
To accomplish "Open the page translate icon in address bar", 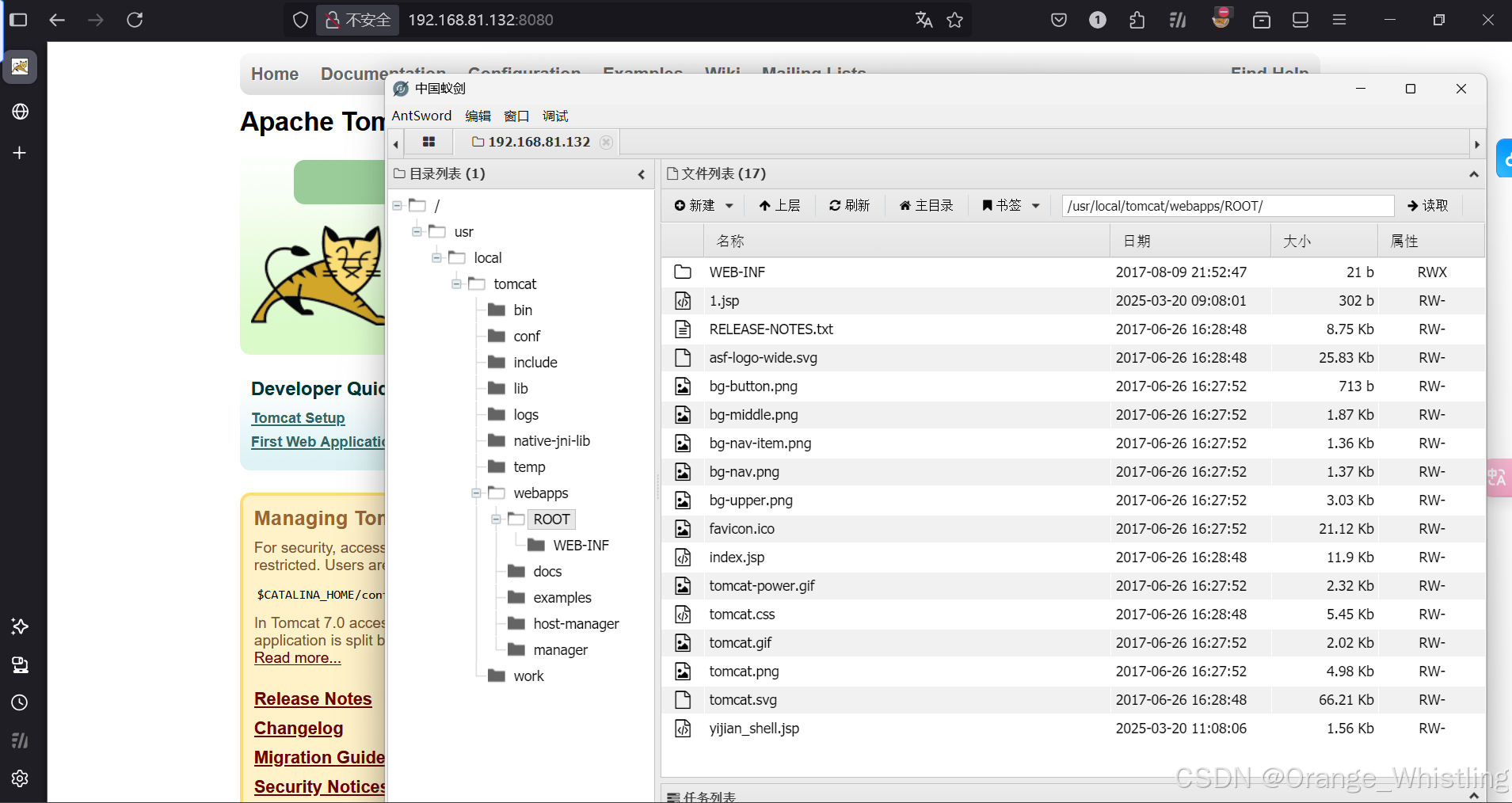I will coord(924,20).
